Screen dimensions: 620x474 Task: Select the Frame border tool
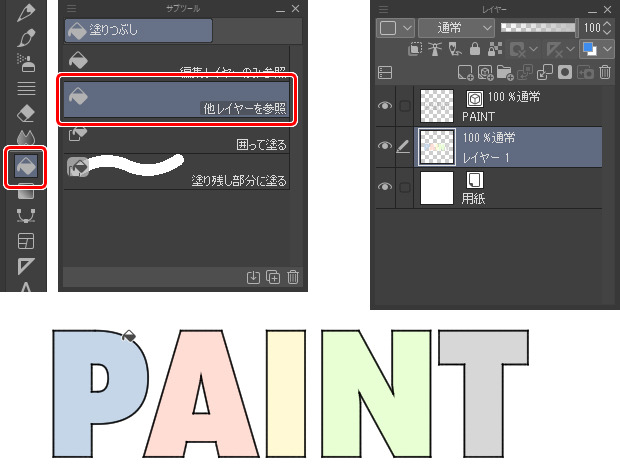tap(26, 241)
